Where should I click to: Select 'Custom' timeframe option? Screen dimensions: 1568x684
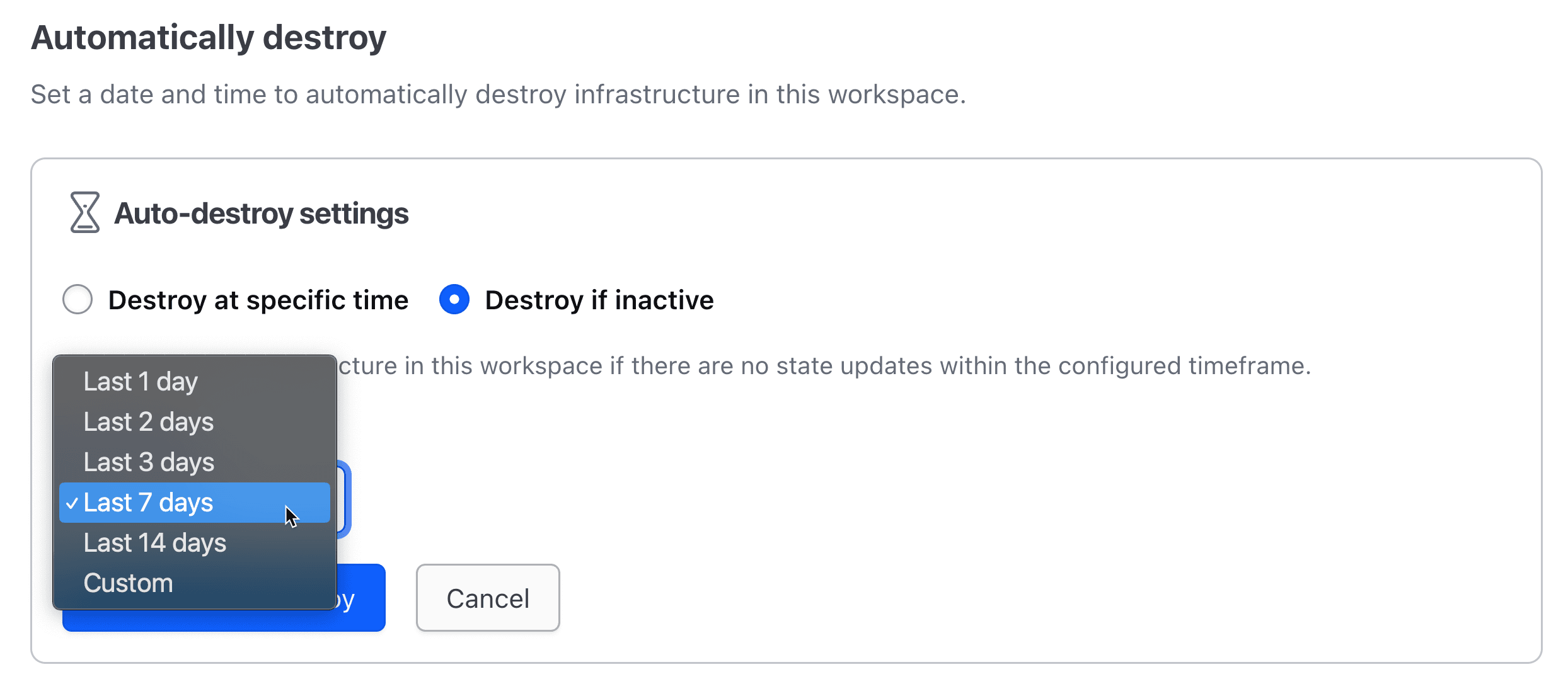coord(128,583)
